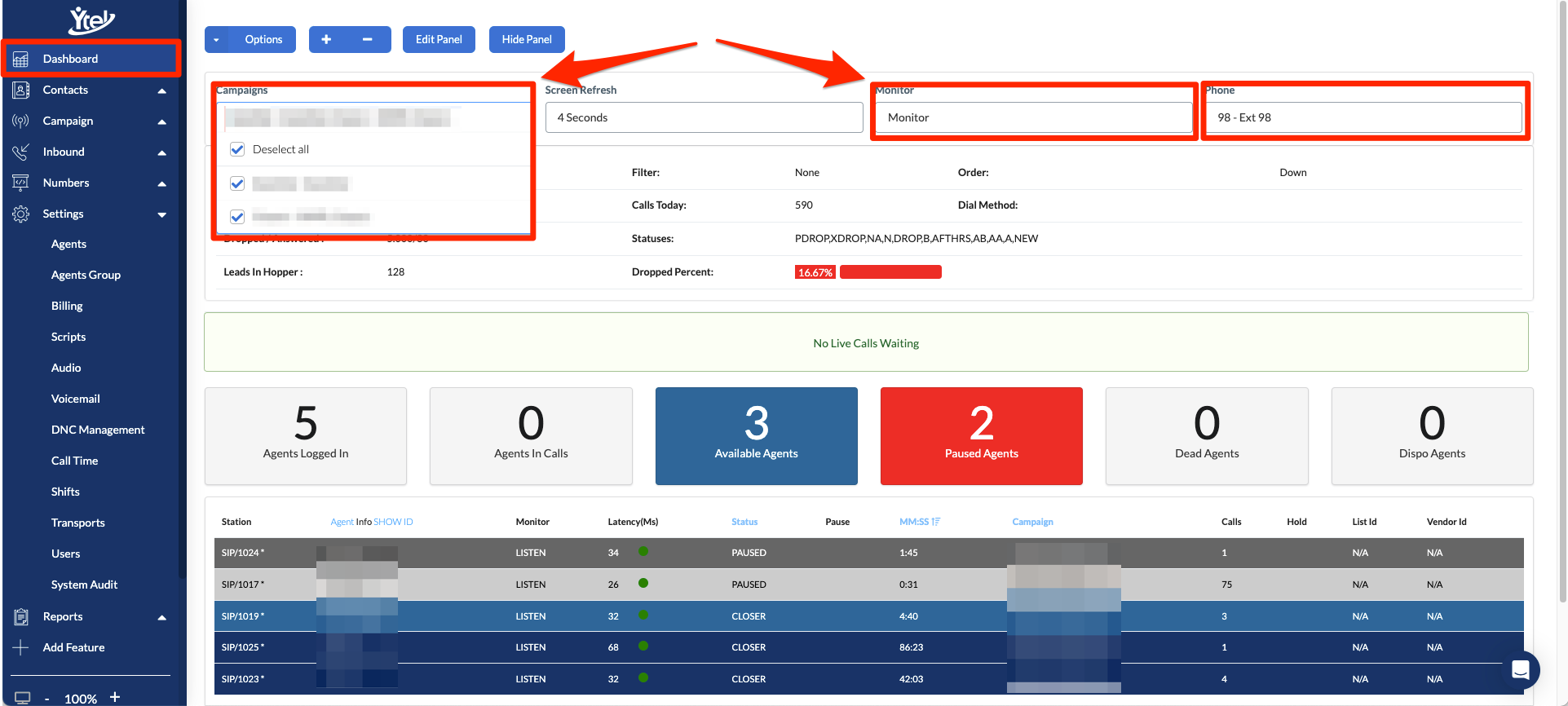Toggle the first campaign checkbox under Deselect all

(237, 183)
